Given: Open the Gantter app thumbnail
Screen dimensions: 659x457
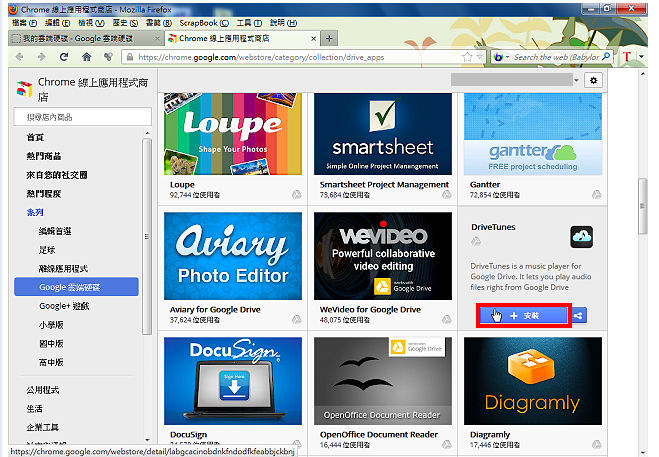Looking at the screenshot, I should (532, 134).
